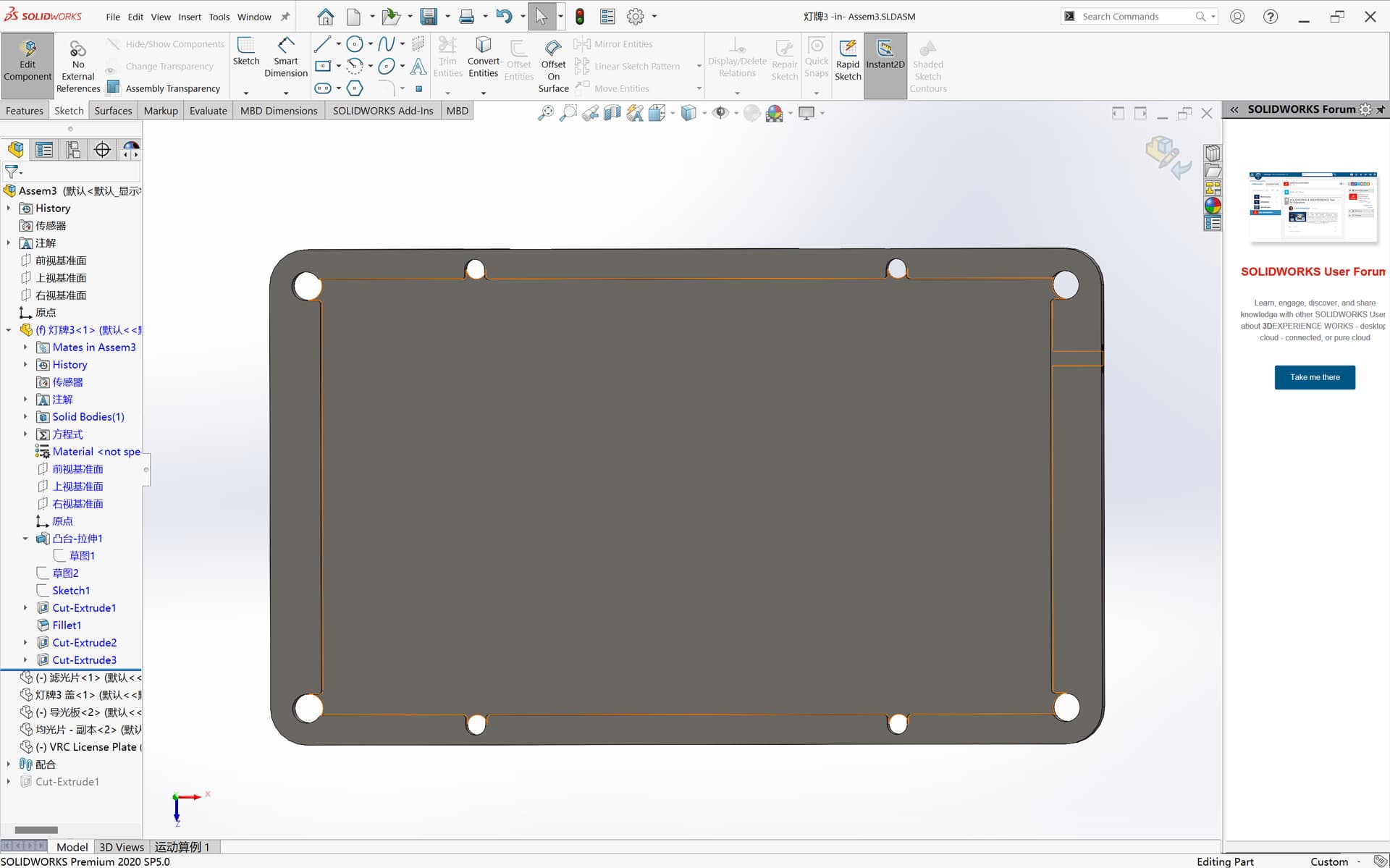Switch to the Evaluate tab
The width and height of the screenshot is (1390, 868).
click(x=208, y=111)
